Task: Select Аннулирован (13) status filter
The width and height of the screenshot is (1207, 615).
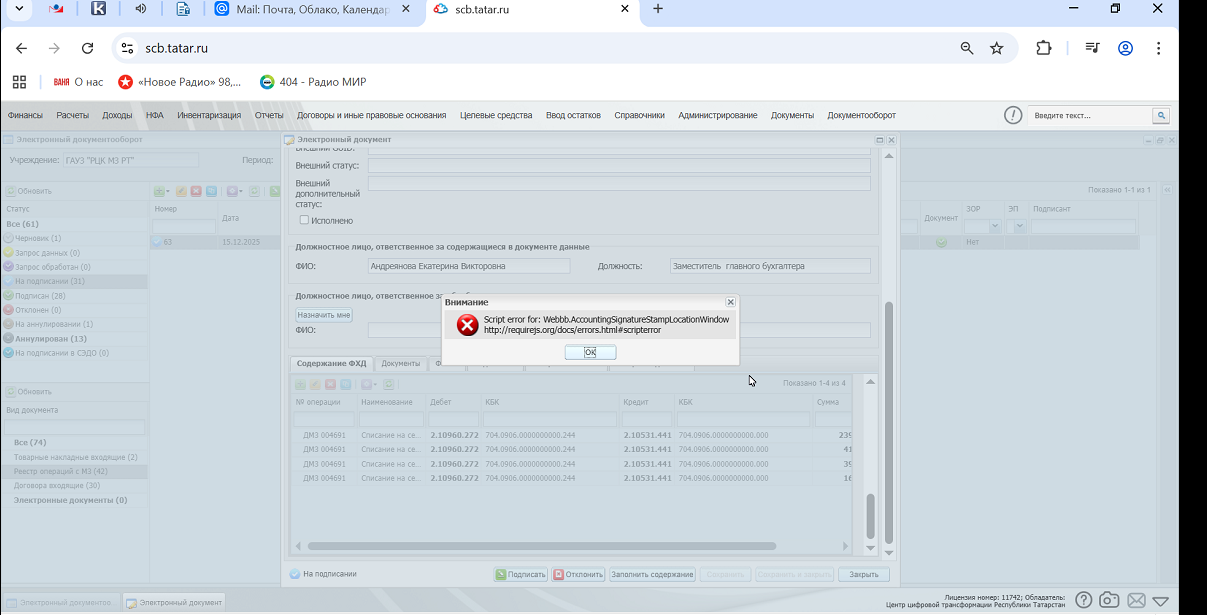Action: [74, 339]
